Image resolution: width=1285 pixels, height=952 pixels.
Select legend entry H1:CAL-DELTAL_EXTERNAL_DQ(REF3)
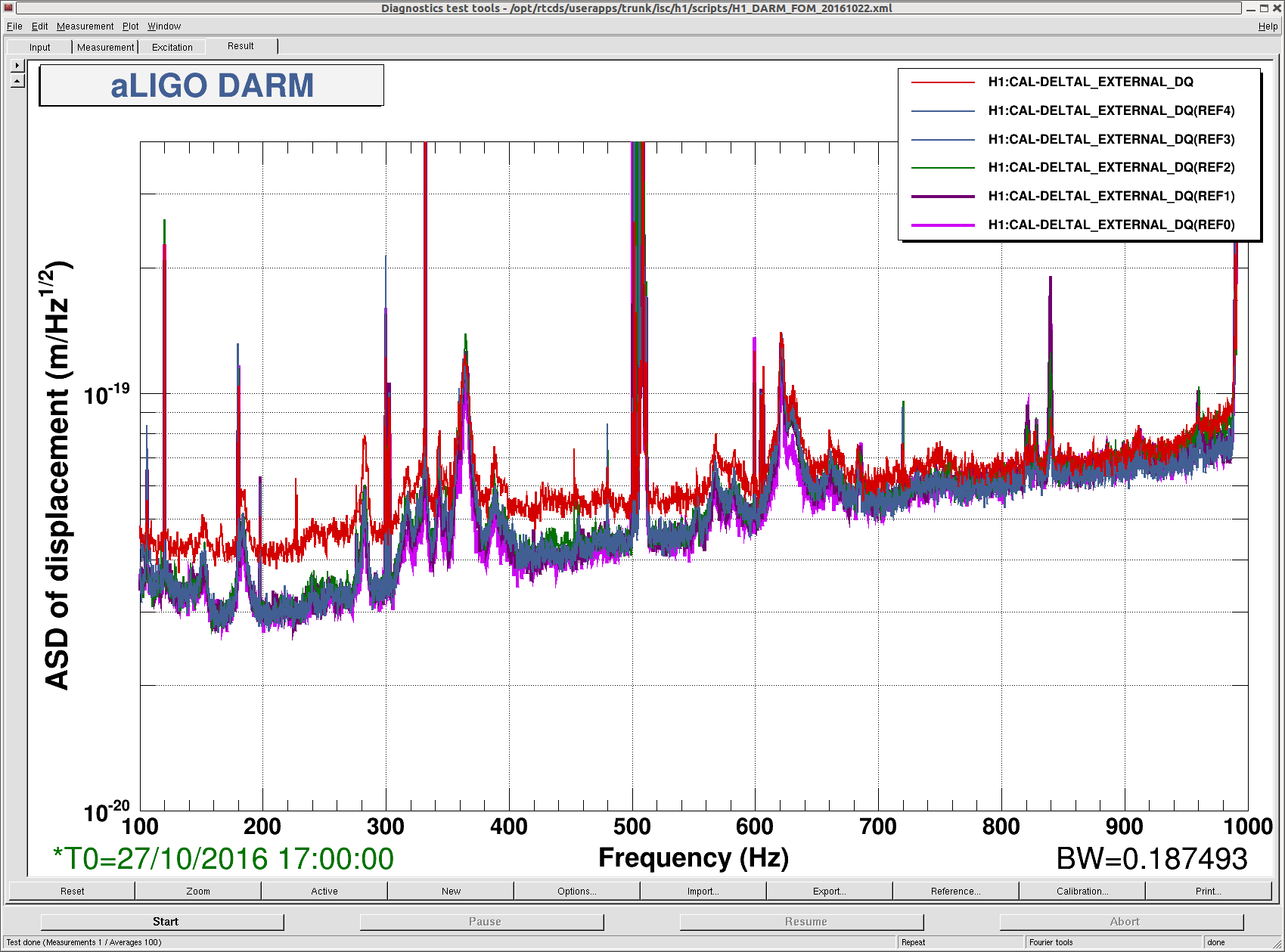coord(1111,139)
